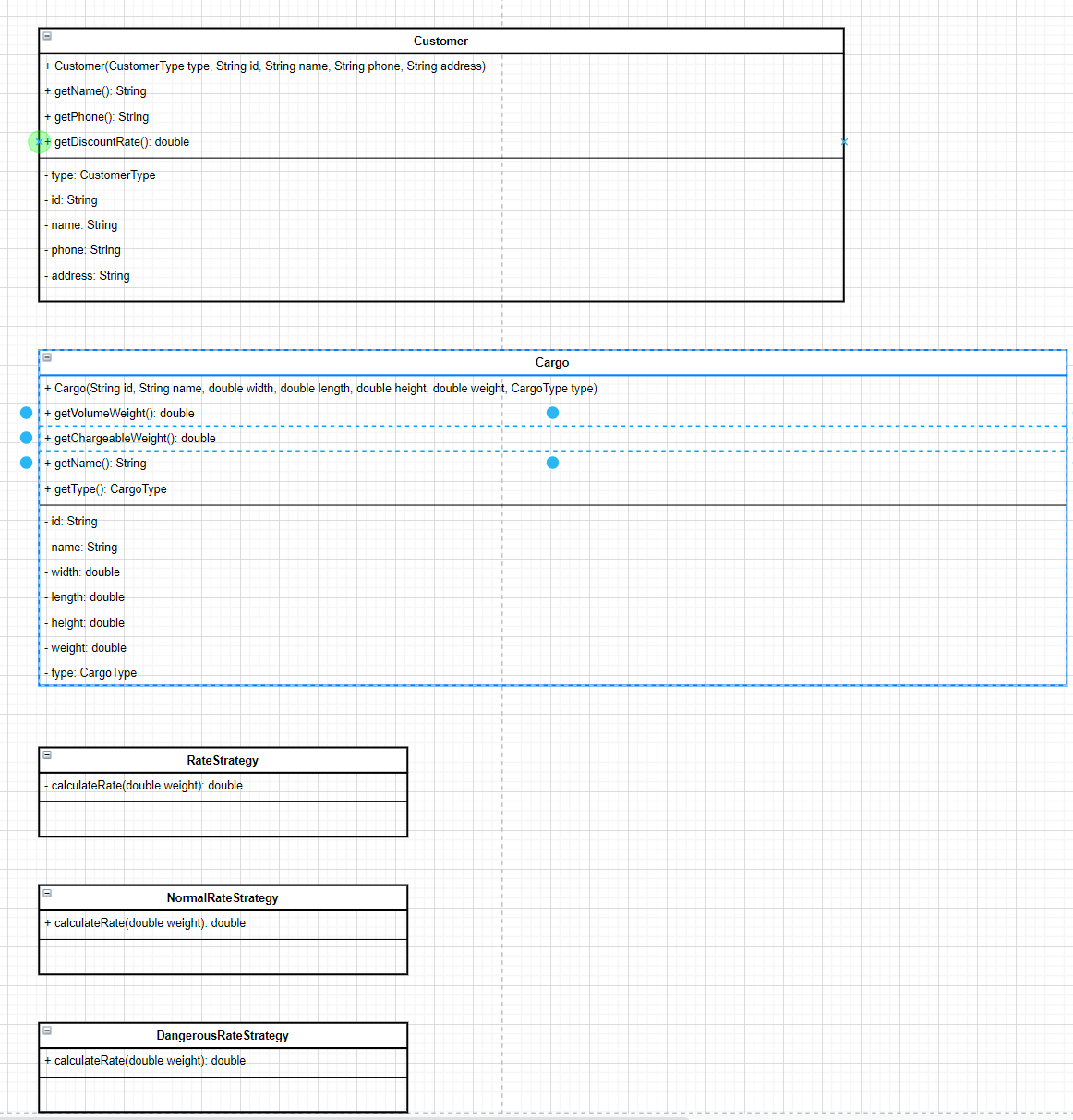Select the getDiscountRate(): double row

[441, 142]
